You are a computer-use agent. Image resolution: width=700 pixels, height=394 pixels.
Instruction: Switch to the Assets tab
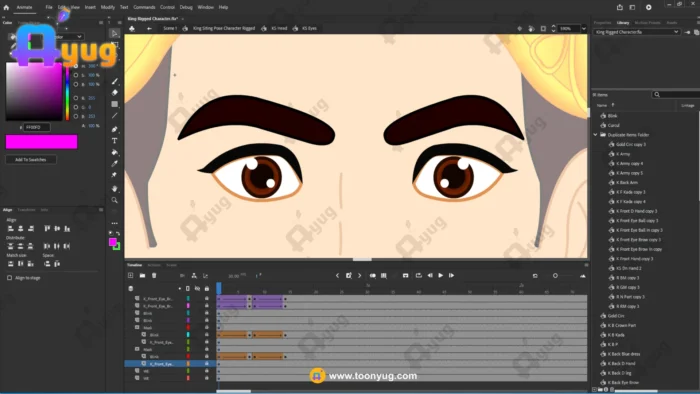pyautogui.click(x=671, y=23)
